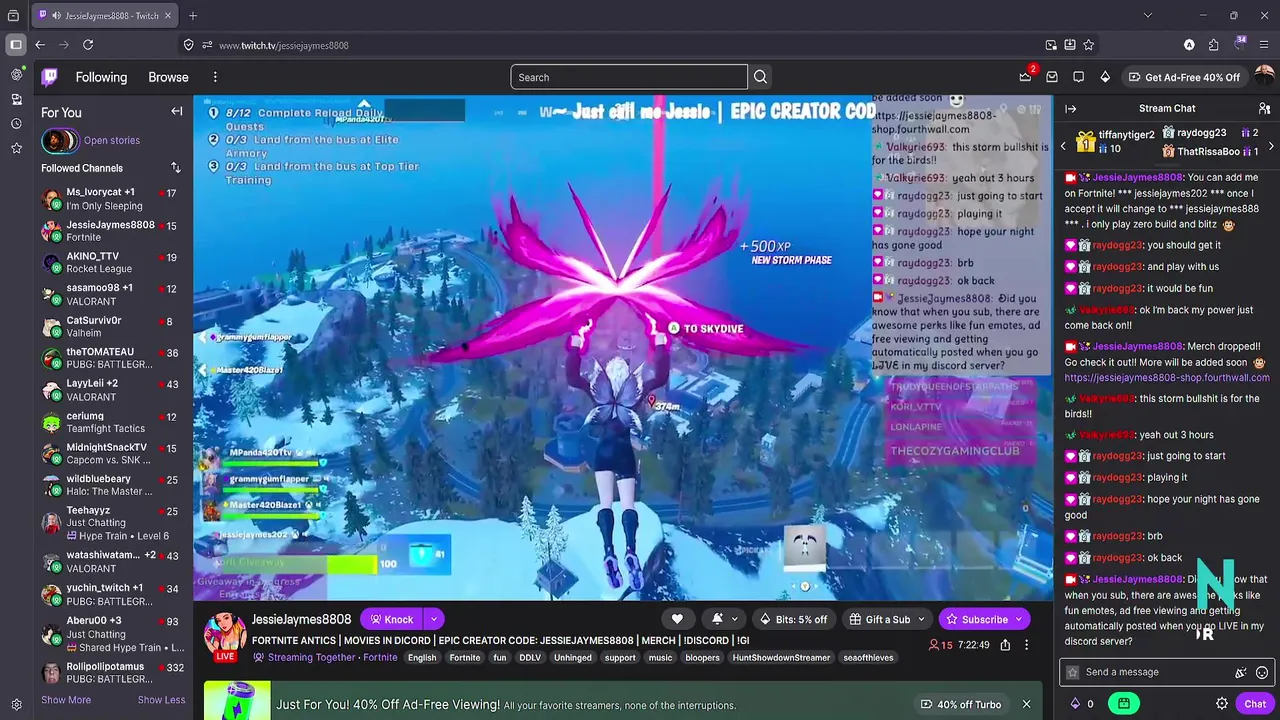The height and width of the screenshot is (720, 1280).
Task: Show next gift leaderboard with right chevron
Action: (x=1271, y=147)
